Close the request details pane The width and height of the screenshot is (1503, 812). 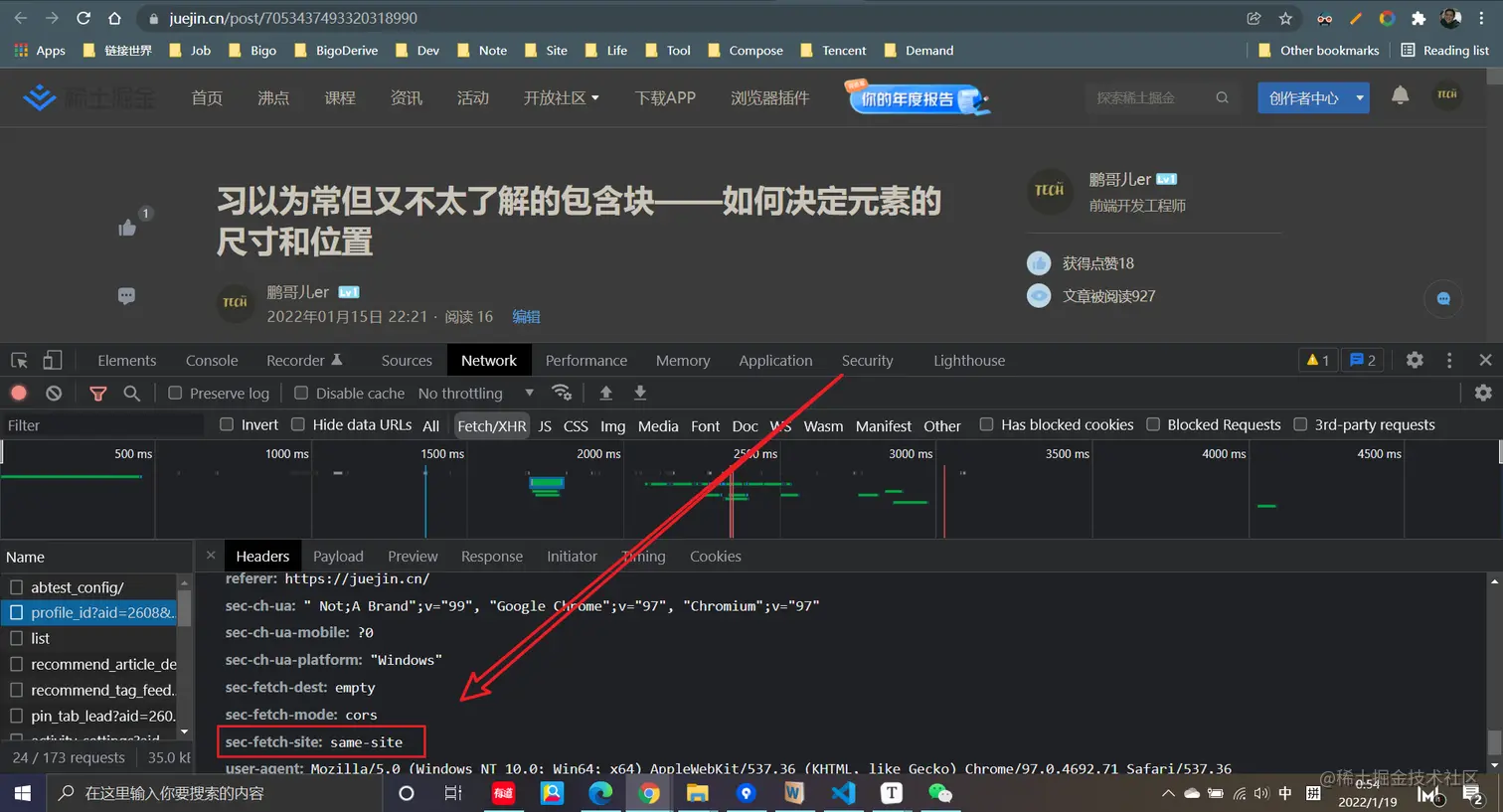211,556
